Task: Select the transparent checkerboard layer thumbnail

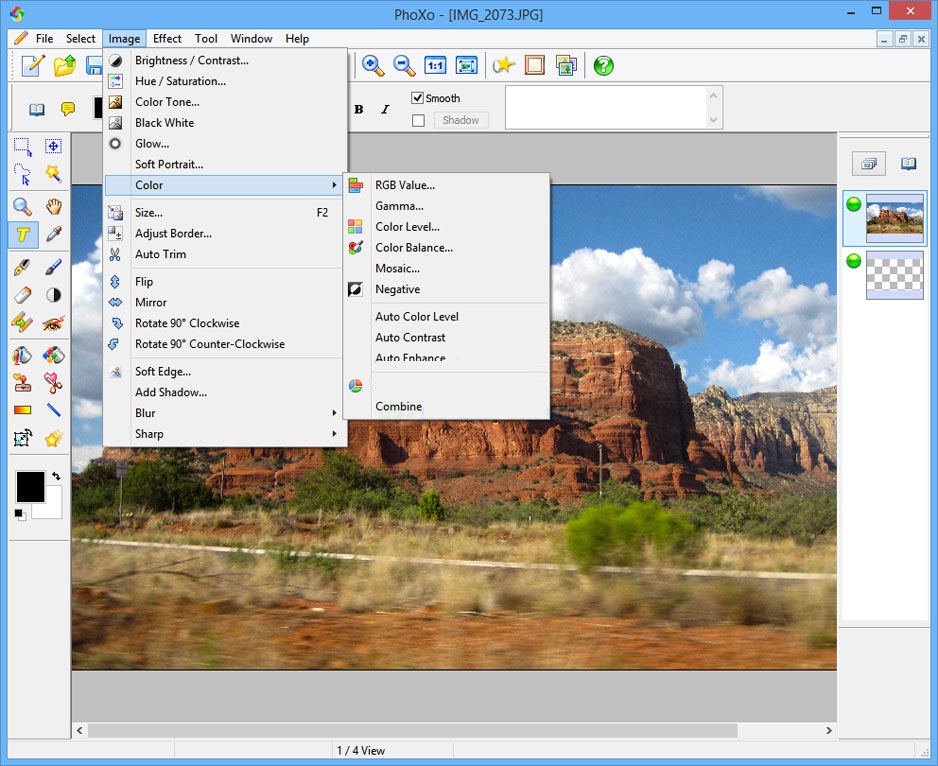Action: point(894,275)
